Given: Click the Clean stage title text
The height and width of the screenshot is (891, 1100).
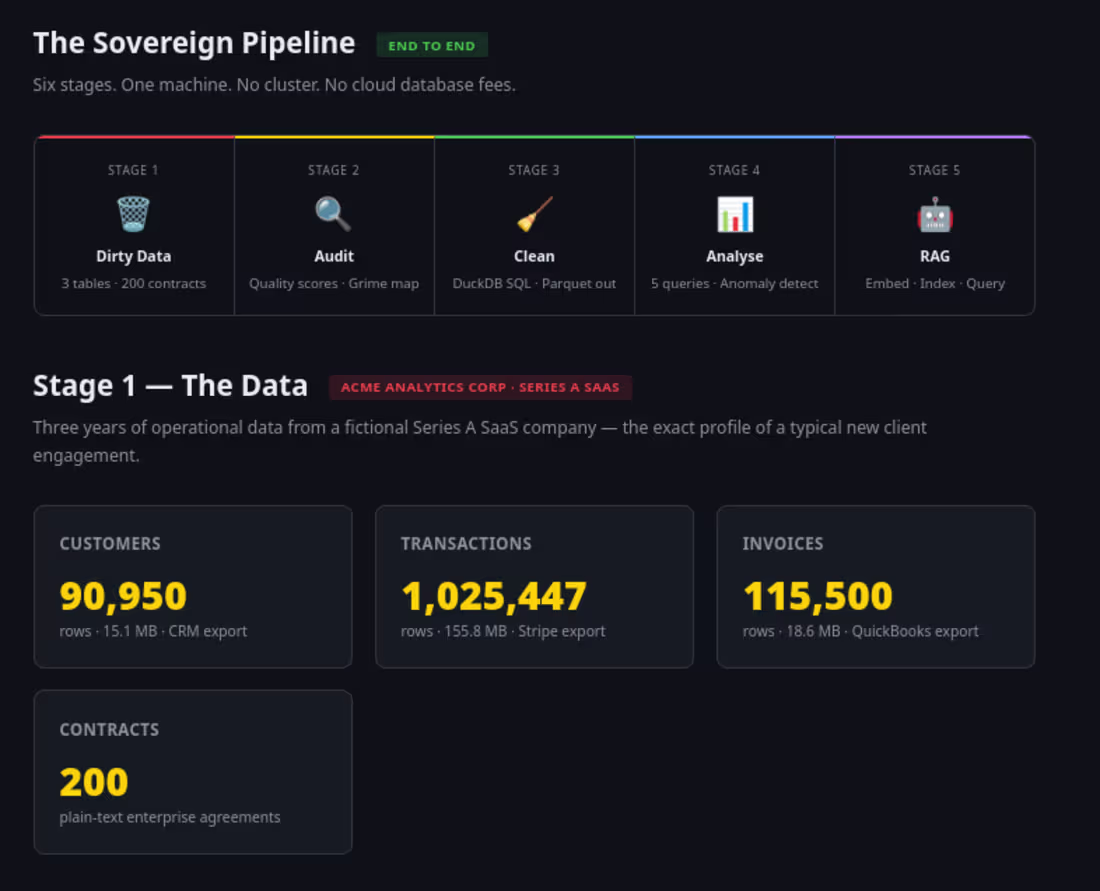Looking at the screenshot, I should [535, 256].
